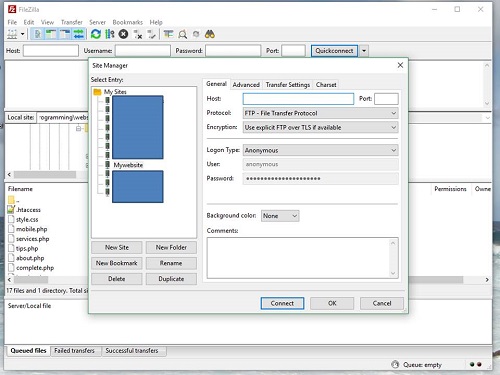Viewport: 500px width, 375px height.
Task: Click the queue status icon beside Queue: empty
Action: coord(395,364)
